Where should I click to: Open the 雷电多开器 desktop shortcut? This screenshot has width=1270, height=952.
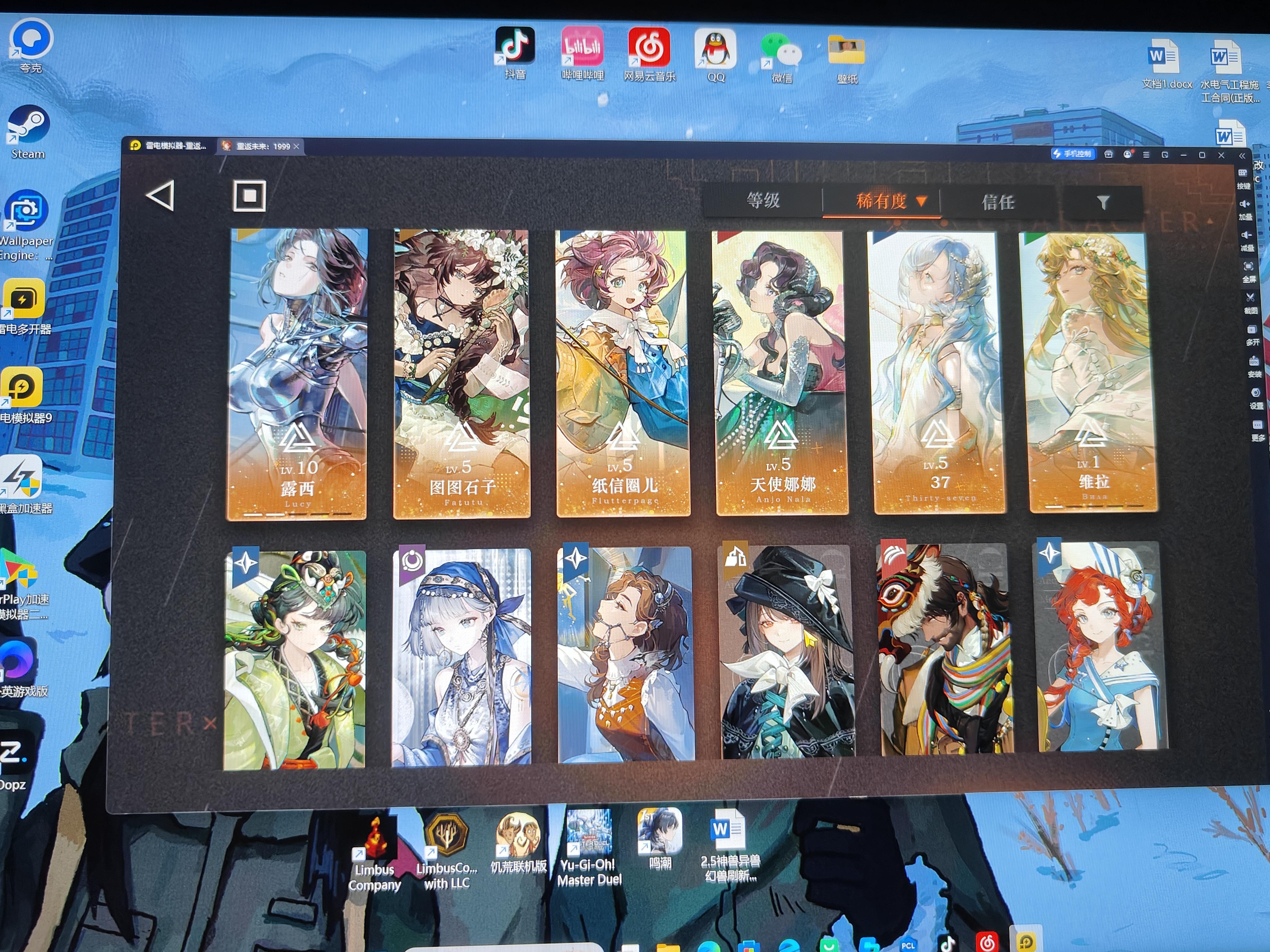coord(25,306)
